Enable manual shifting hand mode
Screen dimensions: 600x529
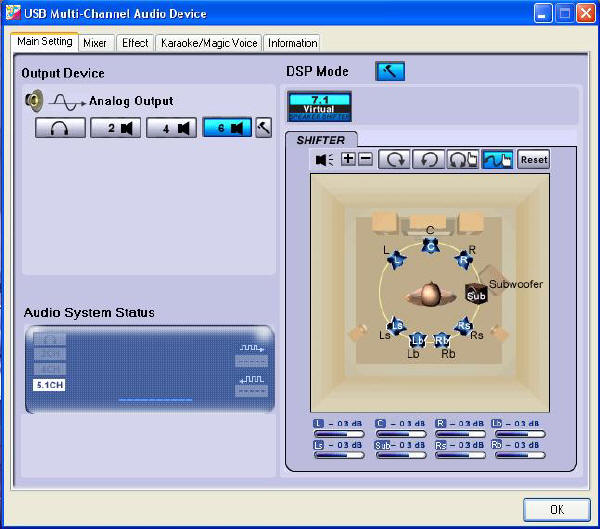click(x=497, y=159)
